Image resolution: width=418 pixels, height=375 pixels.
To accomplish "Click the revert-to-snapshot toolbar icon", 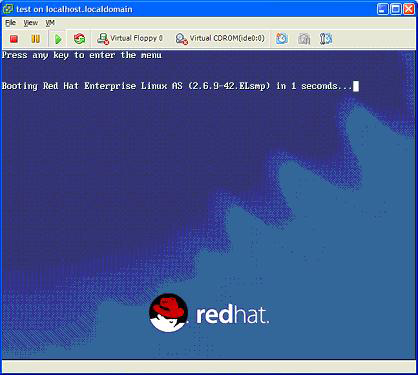I will [304, 39].
